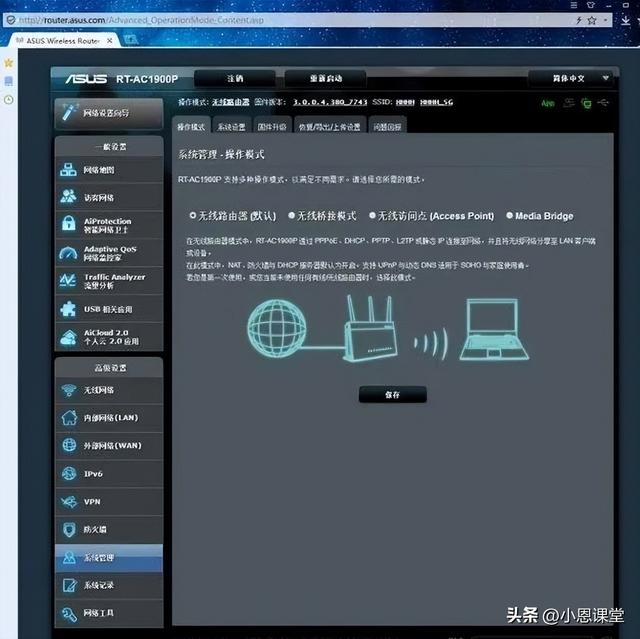The height and width of the screenshot is (639, 640).
Task: Select the ASUS Wireless Router browser tab
Action: click(x=64, y=41)
